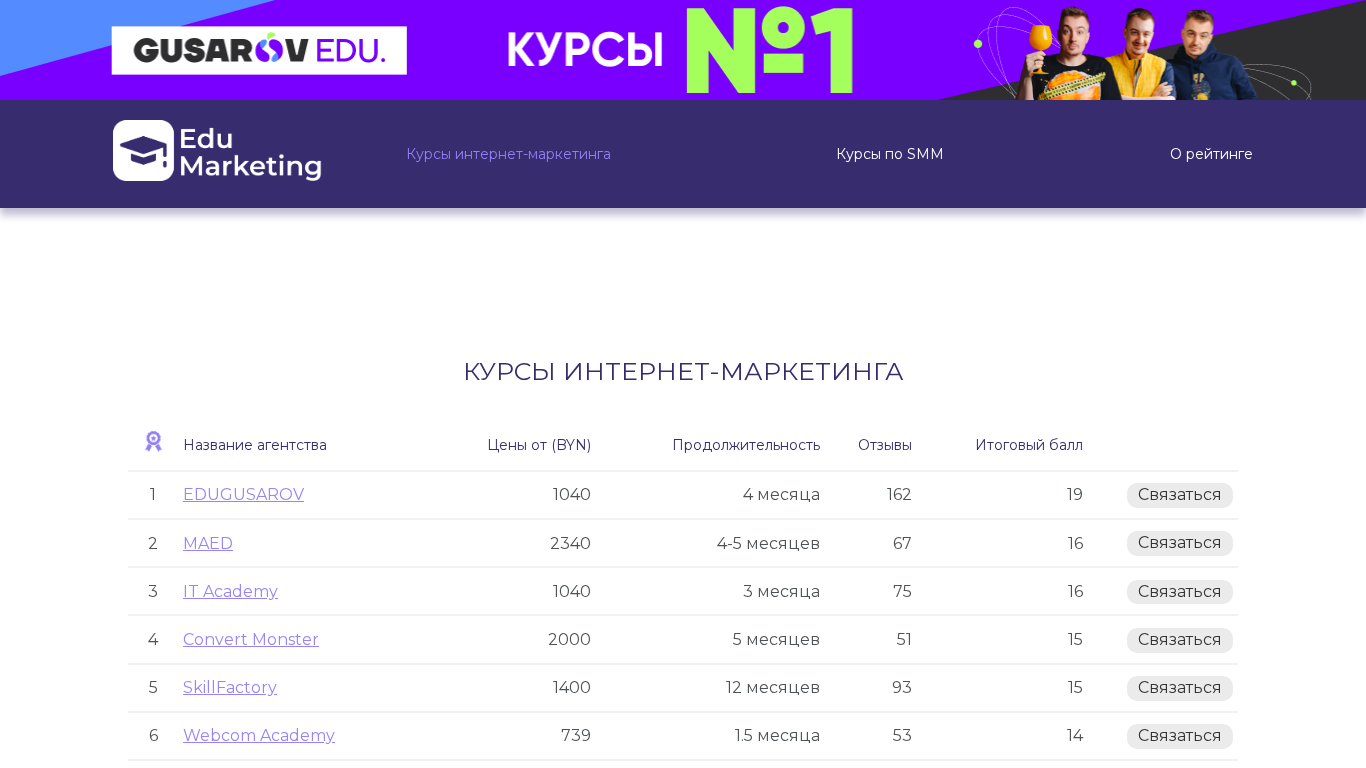The width and height of the screenshot is (1366, 768).
Task: Click the review count 162
Action: click(x=899, y=495)
